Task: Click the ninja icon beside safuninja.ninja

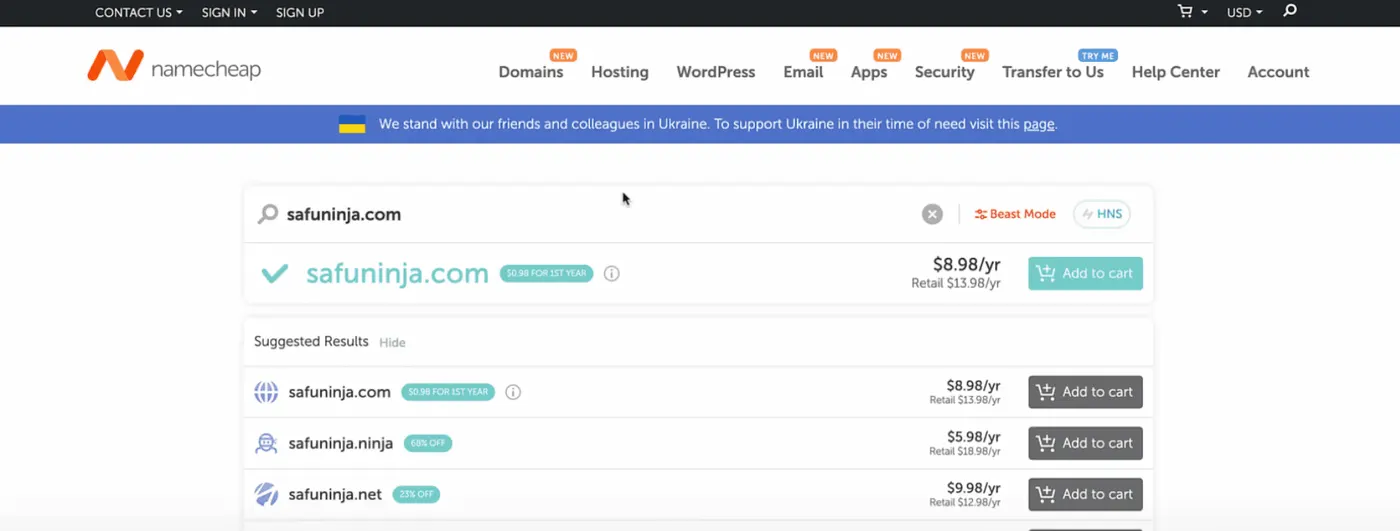Action: coord(266,443)
